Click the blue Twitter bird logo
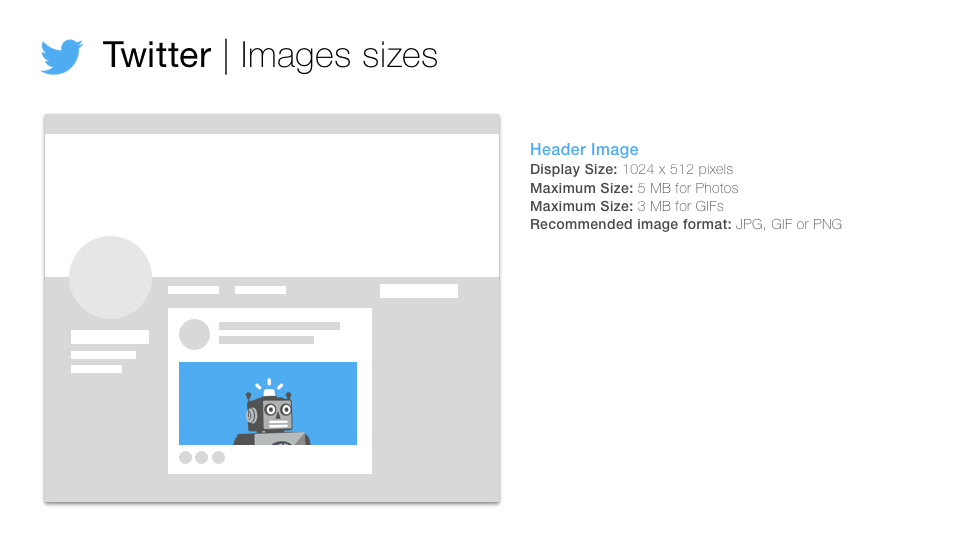This screenshot has width=960, height=540. pos(62,56)
